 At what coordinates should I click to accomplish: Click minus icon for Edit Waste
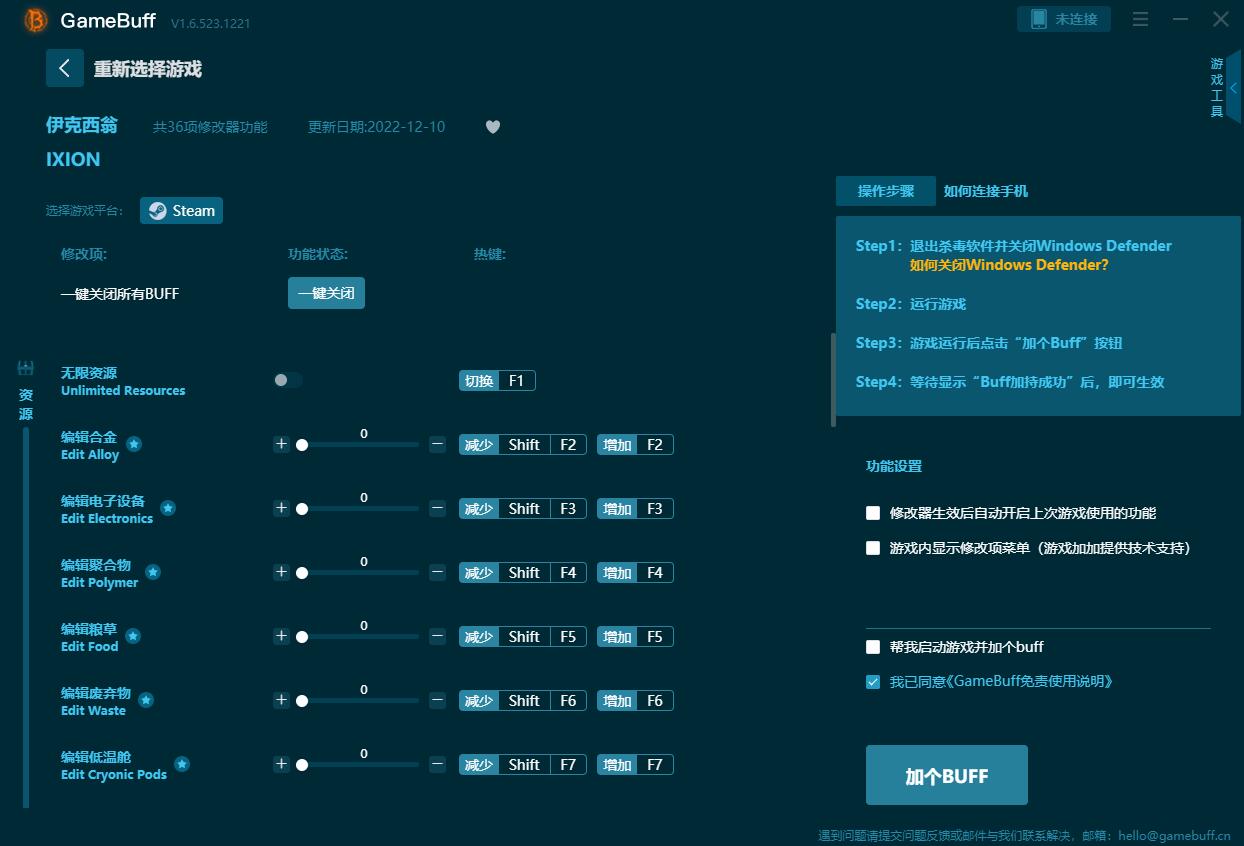(x=437, y=700)
